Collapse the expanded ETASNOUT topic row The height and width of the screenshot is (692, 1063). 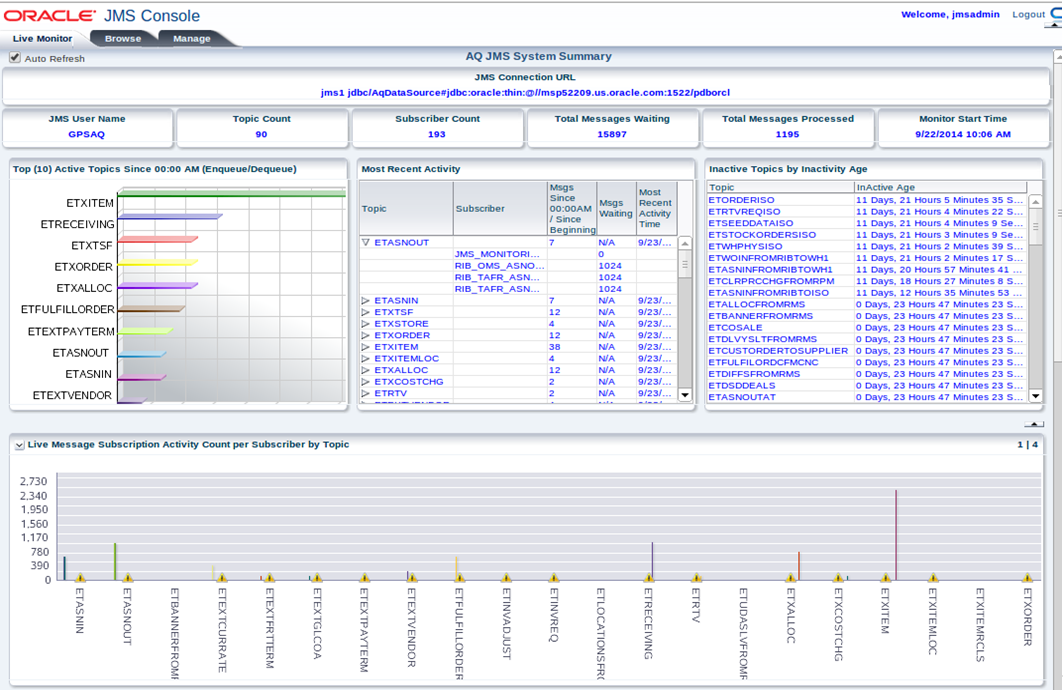click(368, 241)
